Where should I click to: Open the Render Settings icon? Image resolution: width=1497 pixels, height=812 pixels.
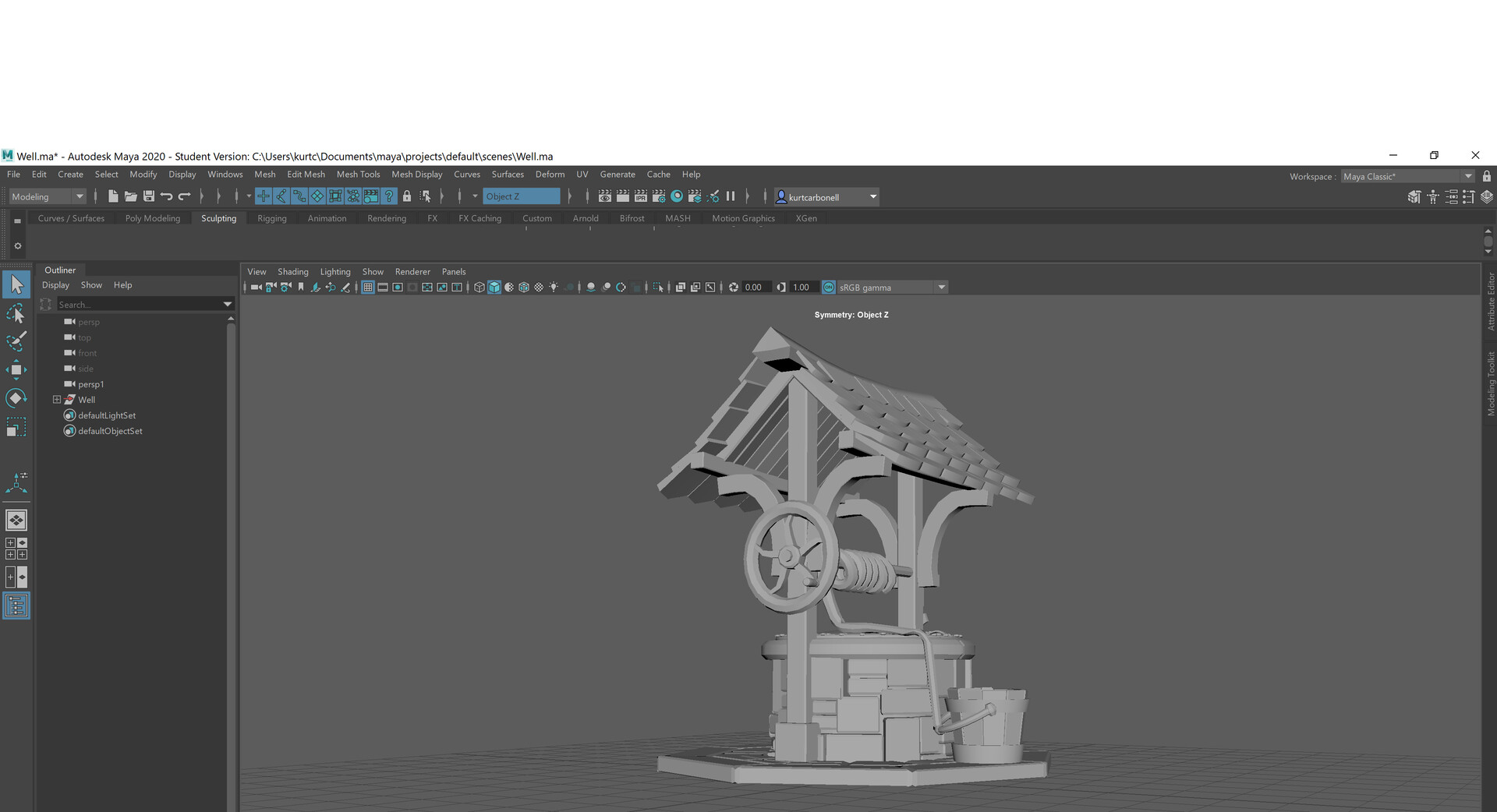coord(659,196)
